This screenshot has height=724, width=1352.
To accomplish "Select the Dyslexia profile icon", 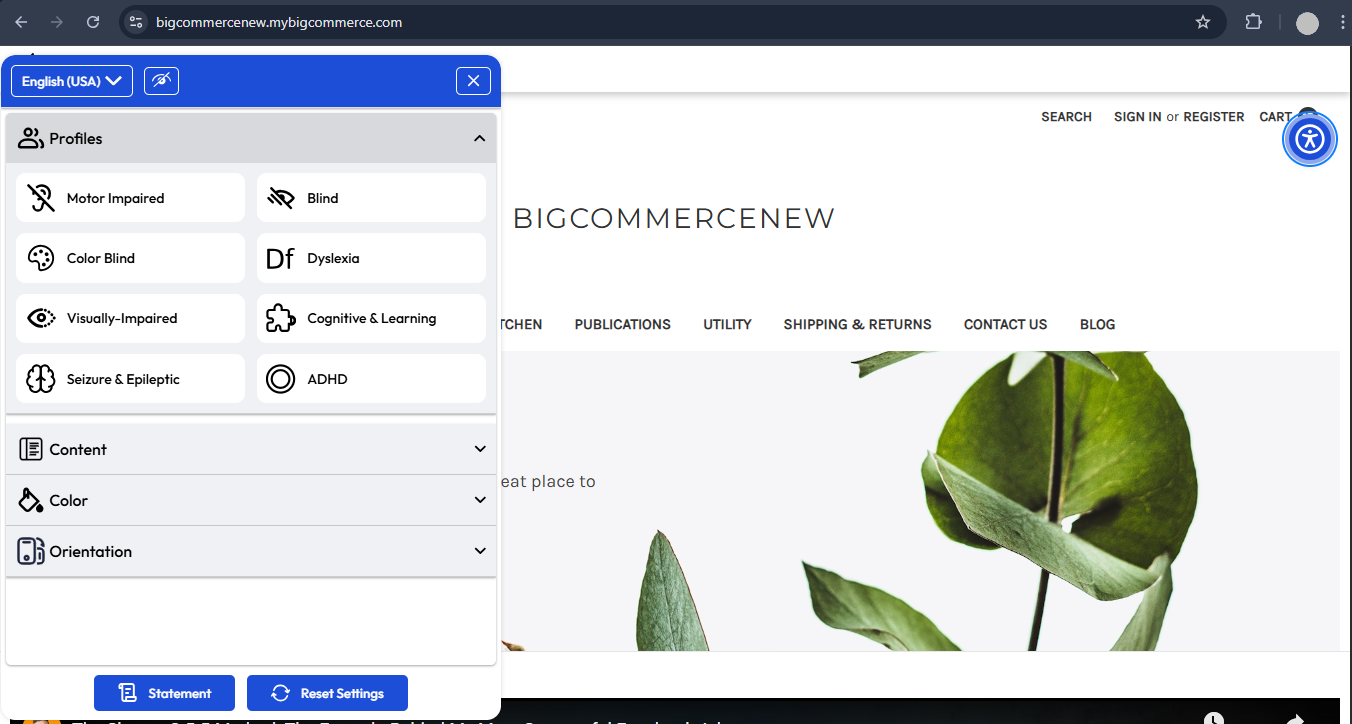I will (x=280, y=257).
